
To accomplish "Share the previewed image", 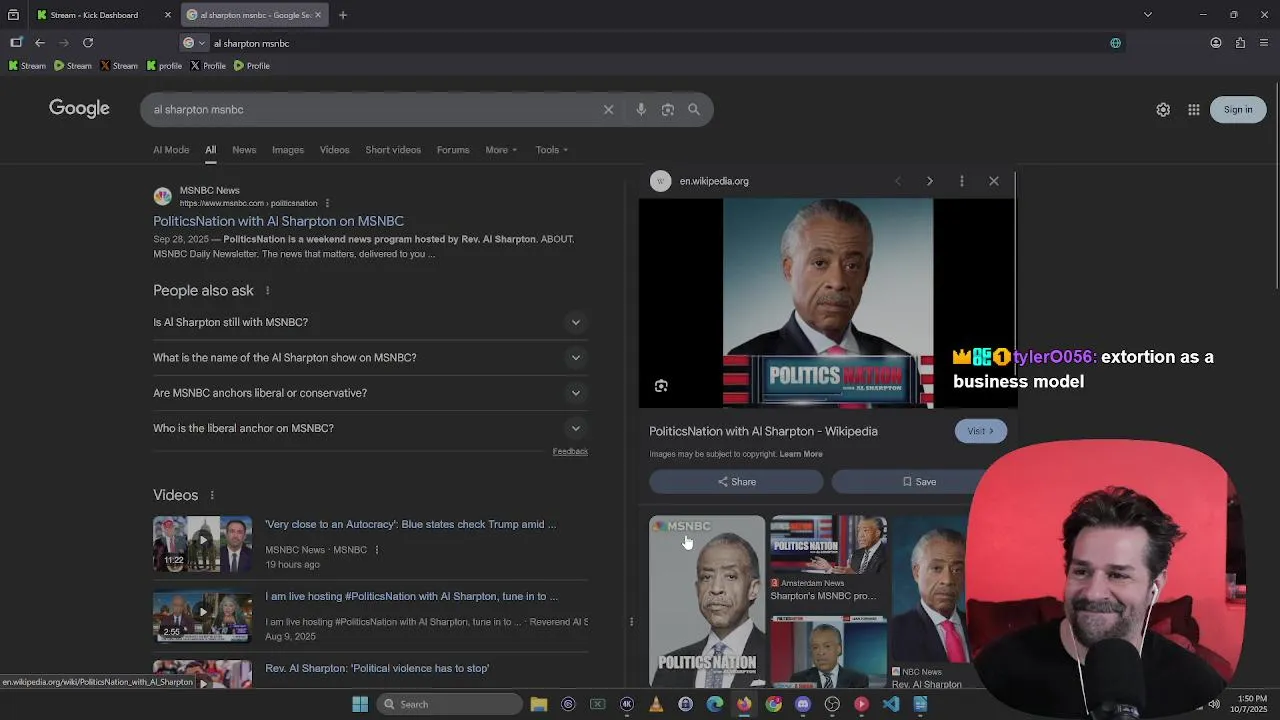I will pos(736,482).
